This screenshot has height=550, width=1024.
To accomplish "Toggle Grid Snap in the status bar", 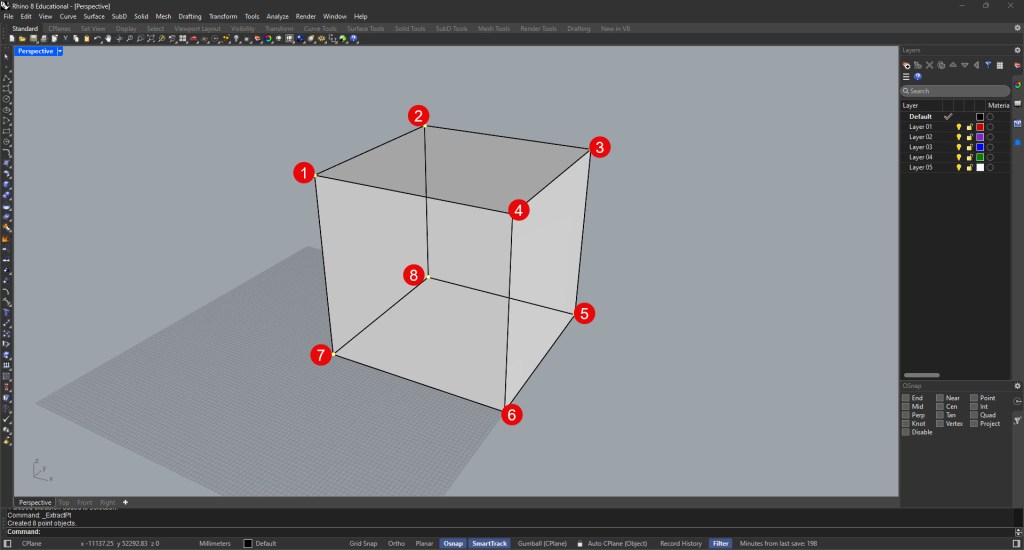I will tap(363, 543).
